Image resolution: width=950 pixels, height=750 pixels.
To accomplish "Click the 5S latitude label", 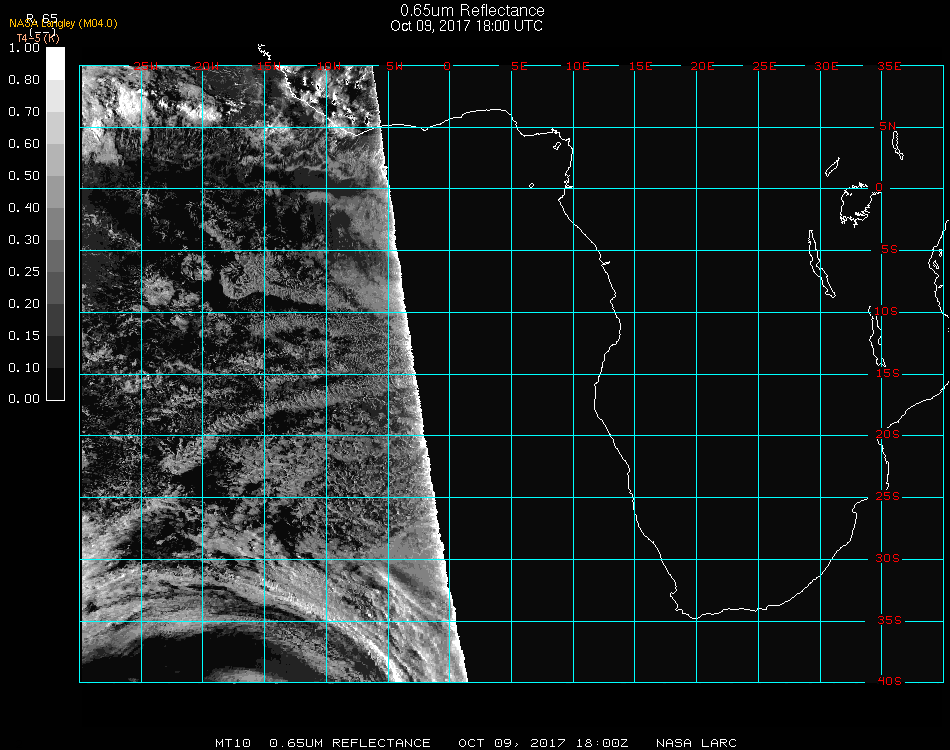I will tap(889, 250).
